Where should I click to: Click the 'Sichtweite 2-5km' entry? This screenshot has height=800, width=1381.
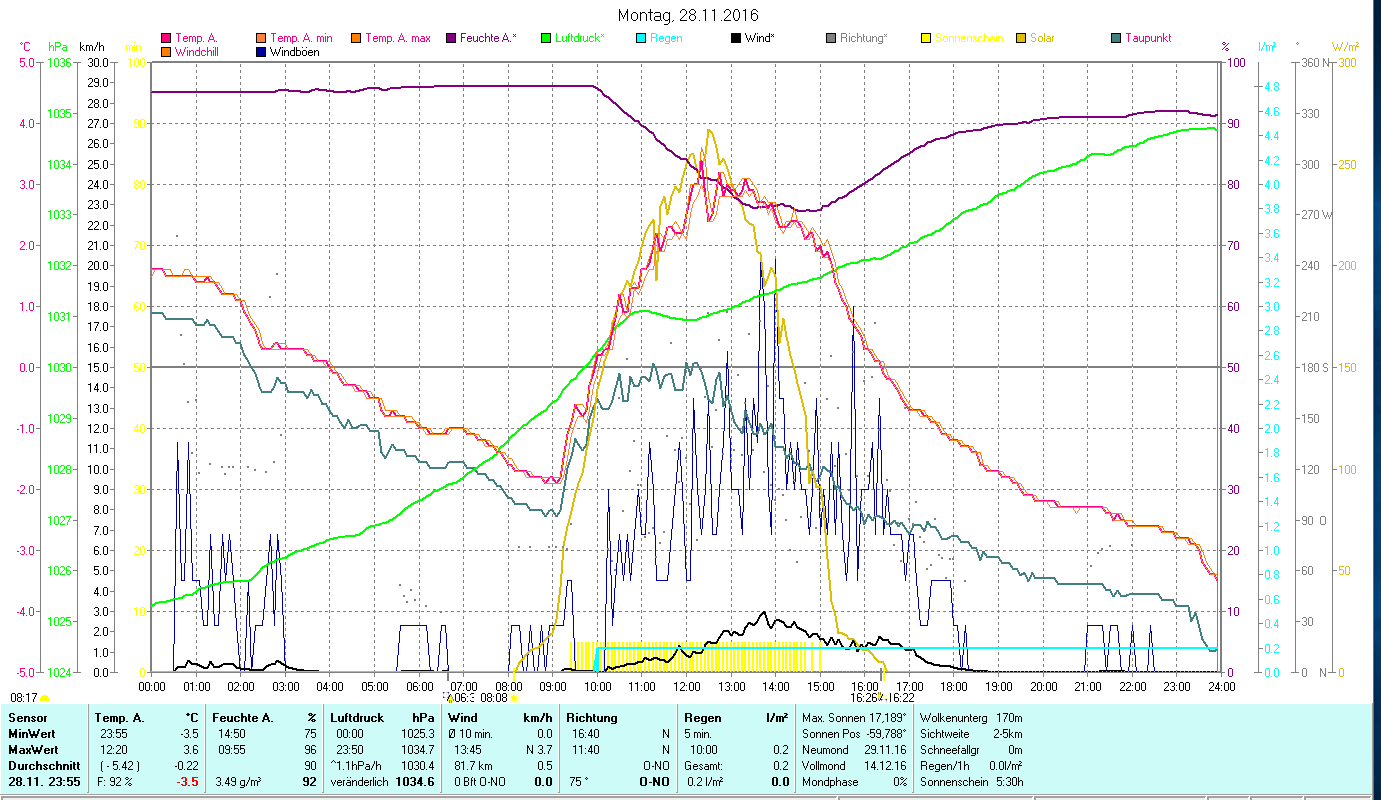[x=971, y=734]
